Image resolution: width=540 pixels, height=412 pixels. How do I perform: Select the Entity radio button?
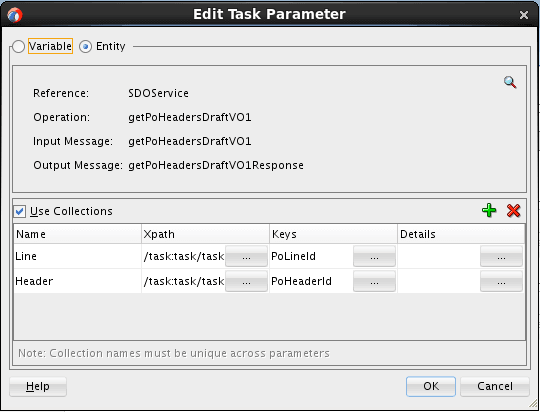point(85,46)
